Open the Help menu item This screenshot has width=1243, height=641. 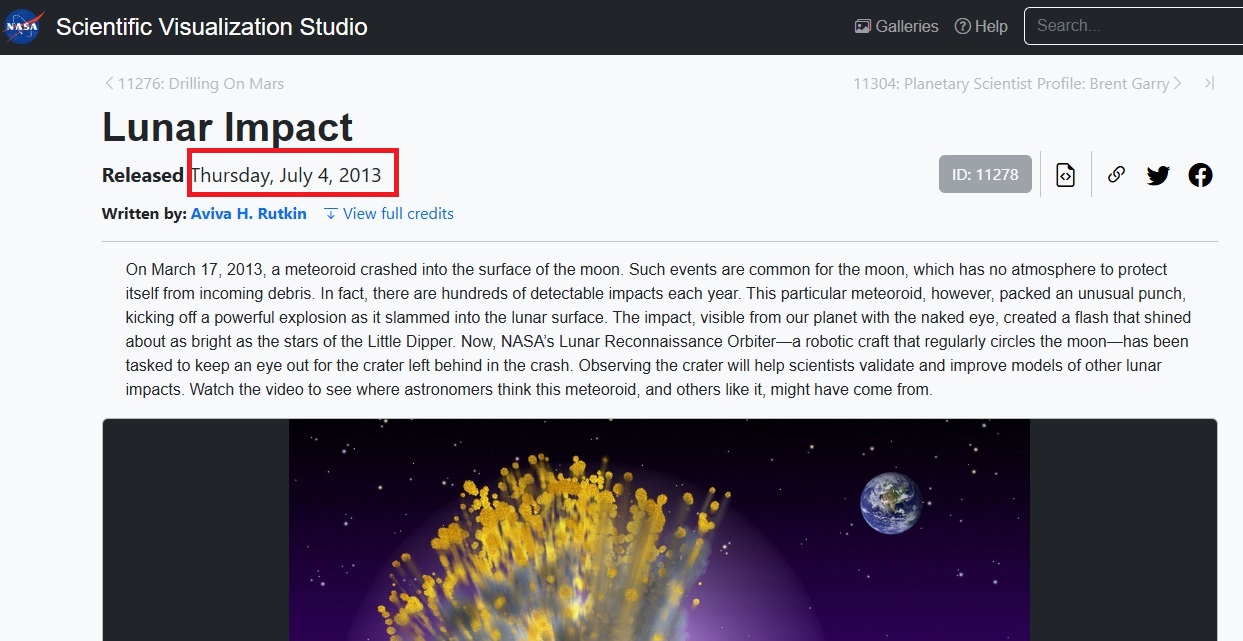click(981, 27)
